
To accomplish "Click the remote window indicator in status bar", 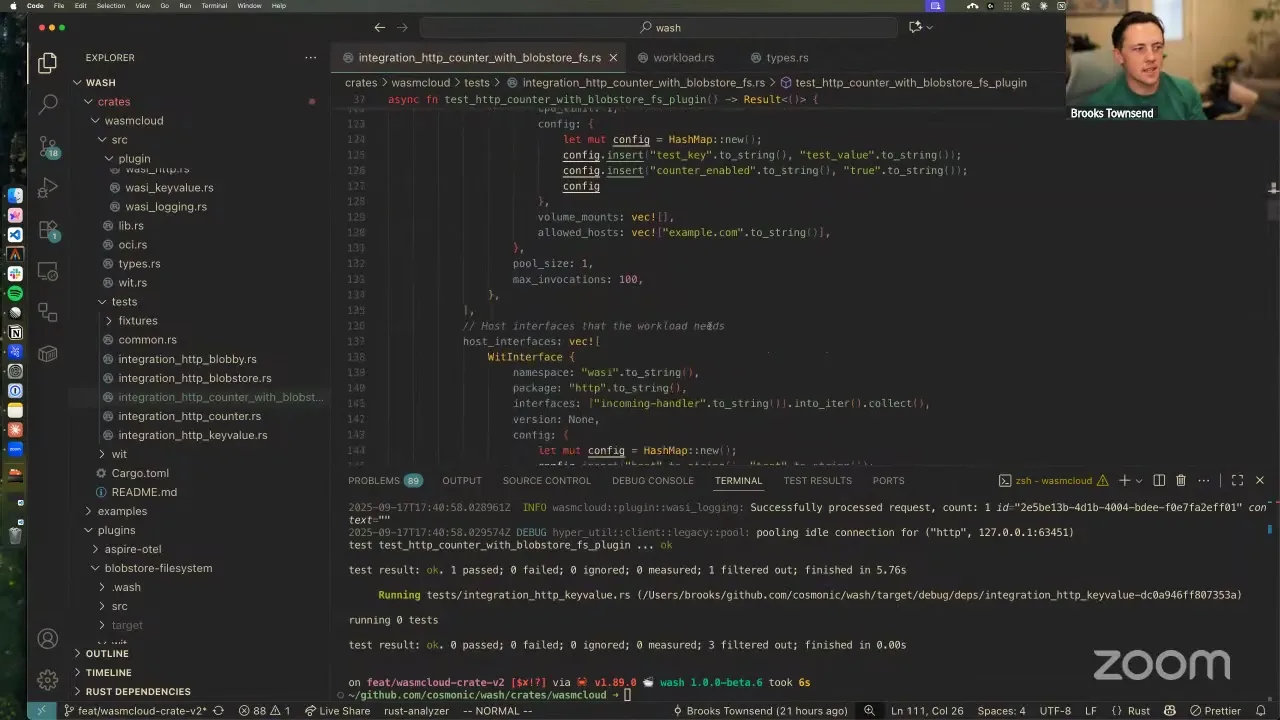I will pos(41,711).
